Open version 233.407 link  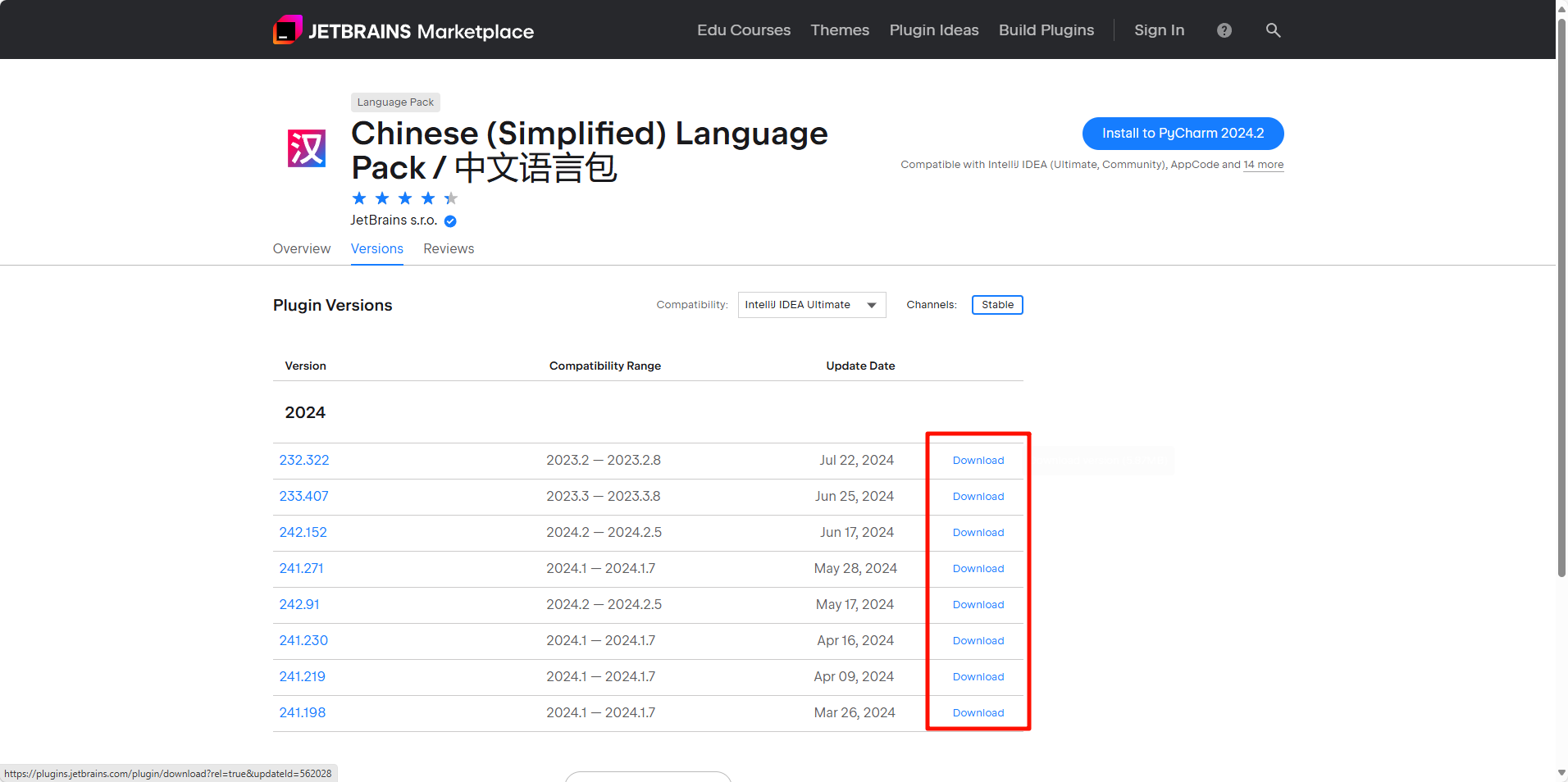pyautogui.click(x=303, y=497)
